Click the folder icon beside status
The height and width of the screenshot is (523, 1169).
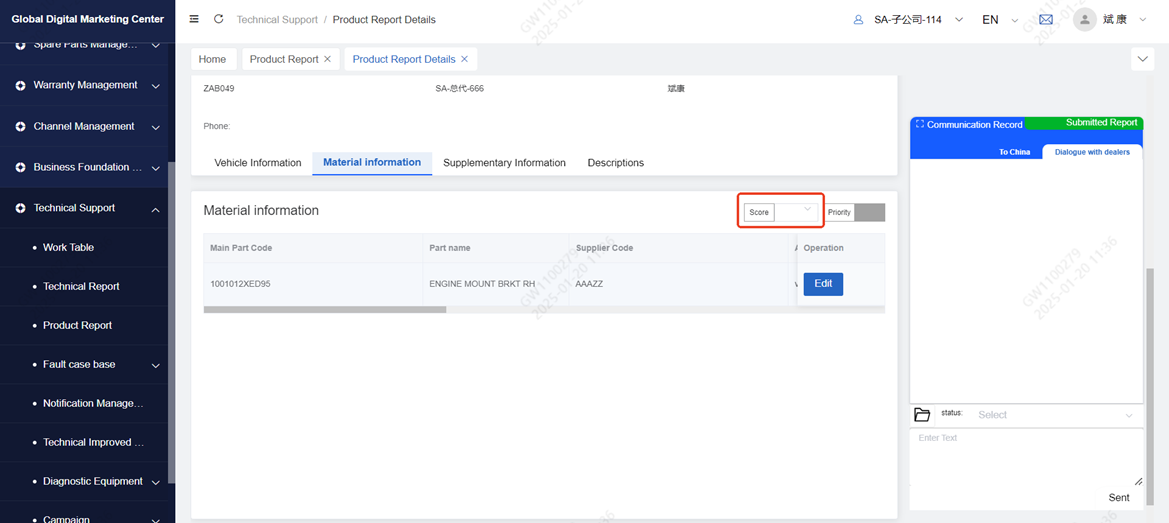[x=922, y=415]
